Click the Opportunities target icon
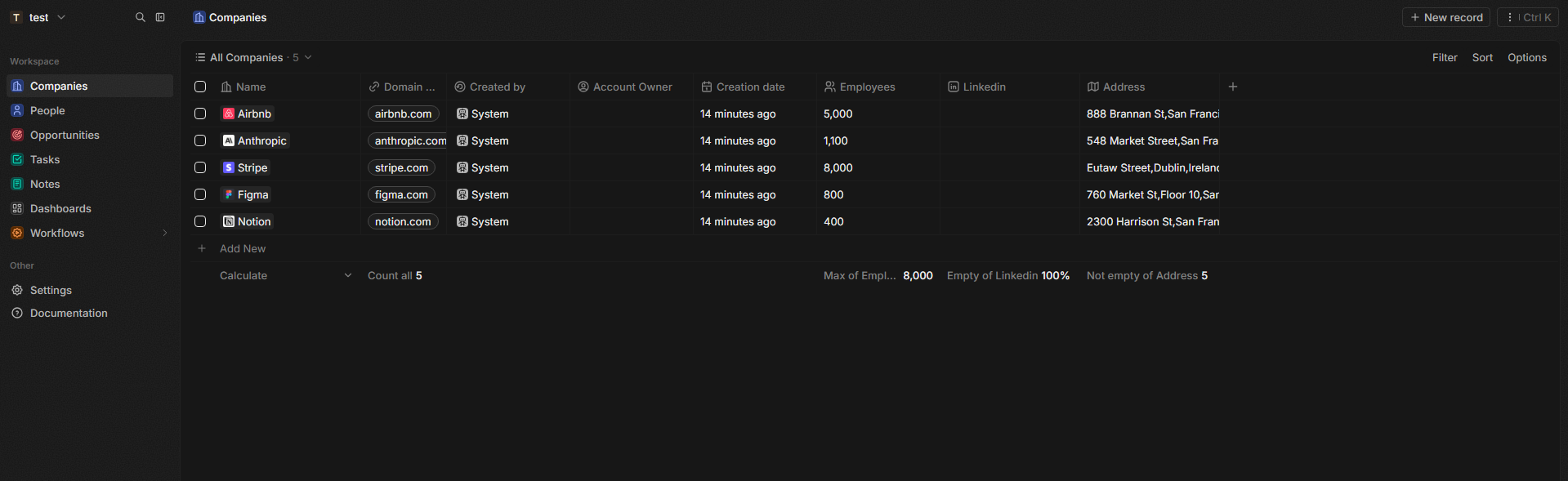This screenshot has width=1568, height=481. click(x=17, y=135)
